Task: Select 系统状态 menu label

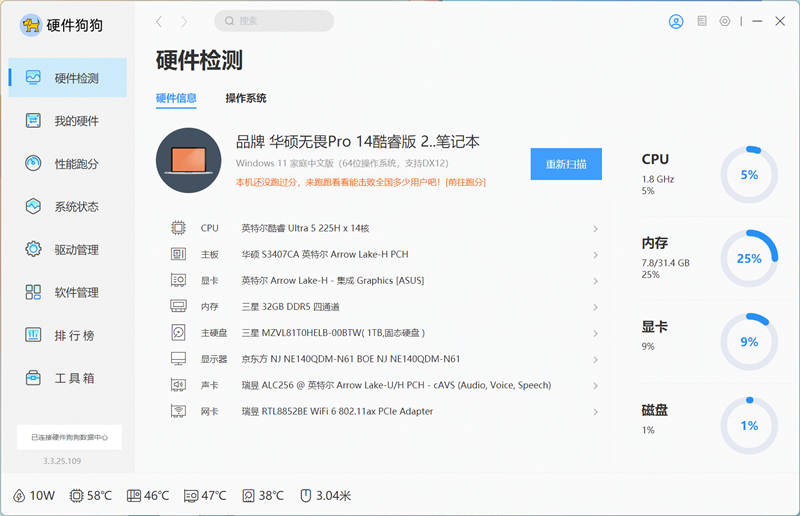Action: click(x=77, y=207)
